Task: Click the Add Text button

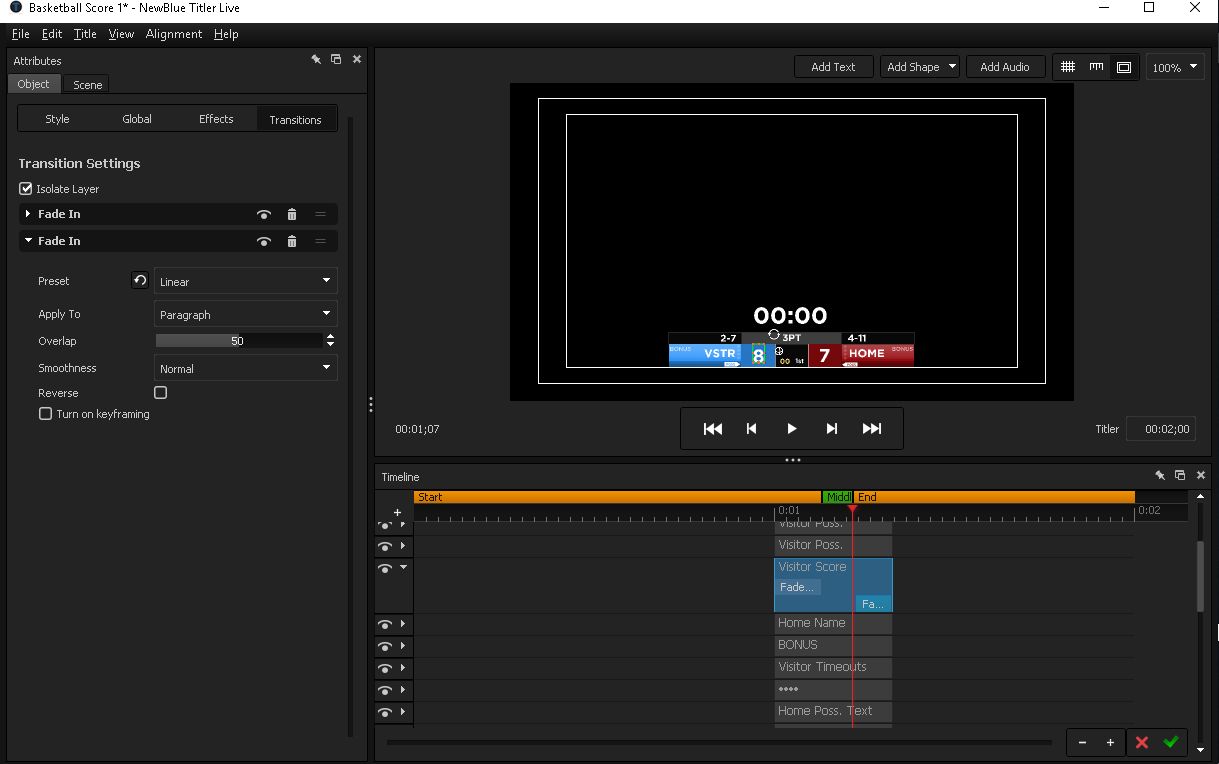Action: (x=833, y=67)
